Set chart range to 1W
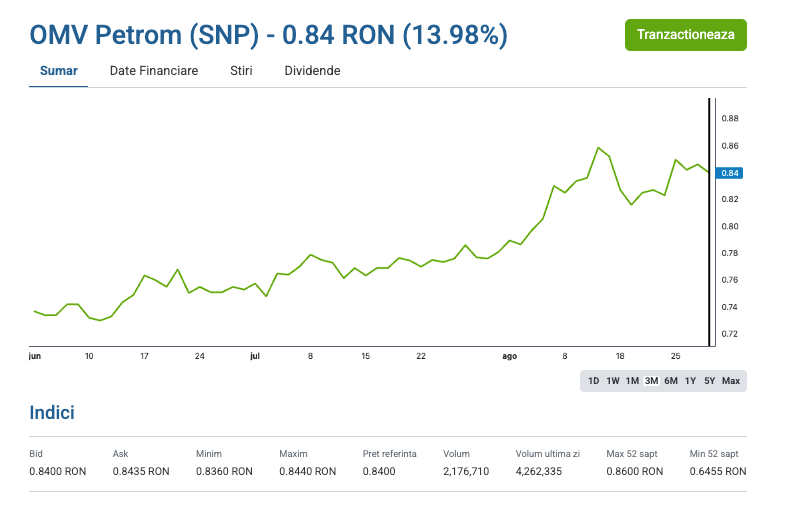The width and height of the screenshot is (790, 510). [612, 381]
